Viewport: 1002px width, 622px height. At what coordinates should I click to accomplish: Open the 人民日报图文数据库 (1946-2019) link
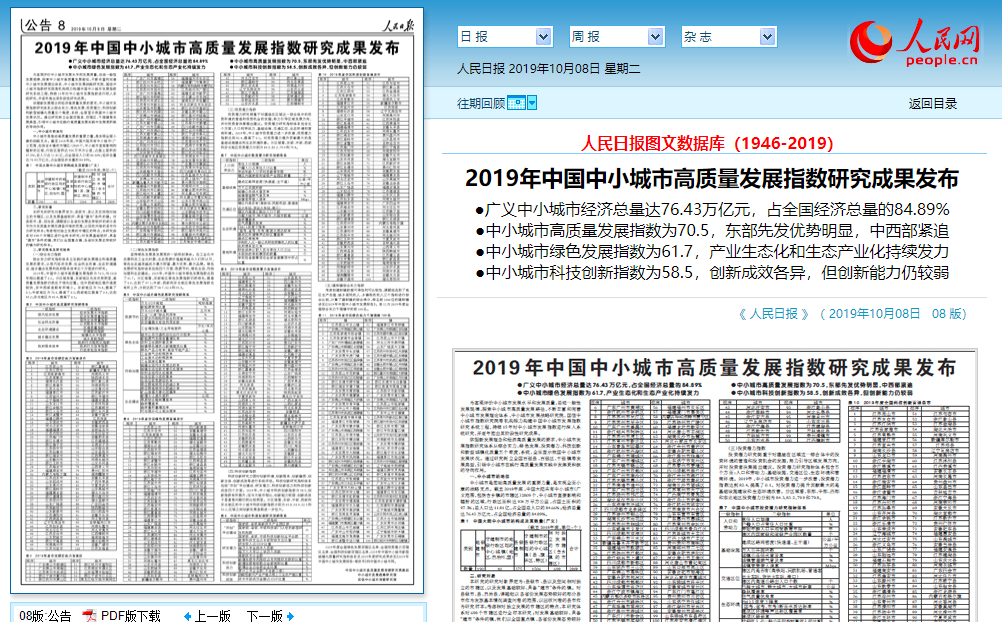tap(707, 143)
